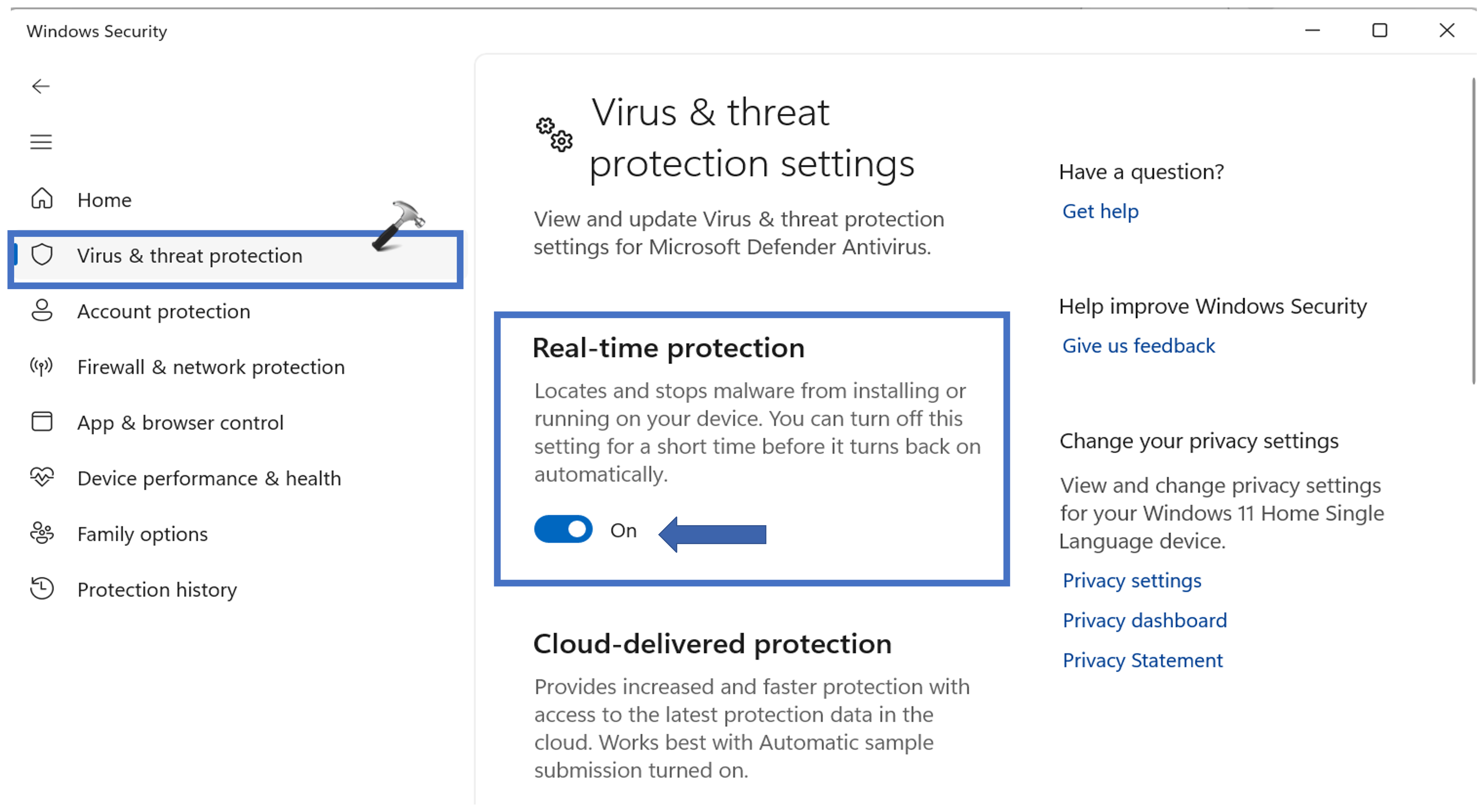Click the Device health heart icon
The width and height of the screenshot is (1484, 812).
pyautogui.click(x=42, y=477)
